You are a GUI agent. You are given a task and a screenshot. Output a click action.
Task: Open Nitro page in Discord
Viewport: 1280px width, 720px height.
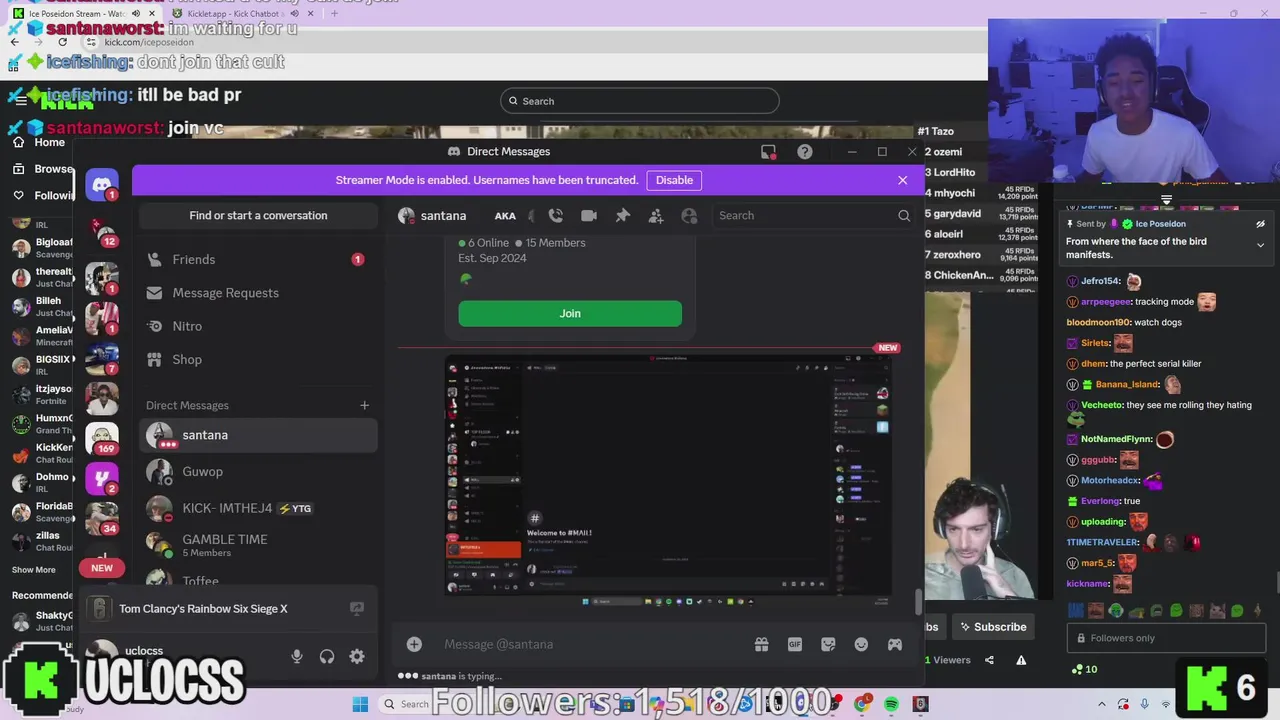click(x=258, y=326)
